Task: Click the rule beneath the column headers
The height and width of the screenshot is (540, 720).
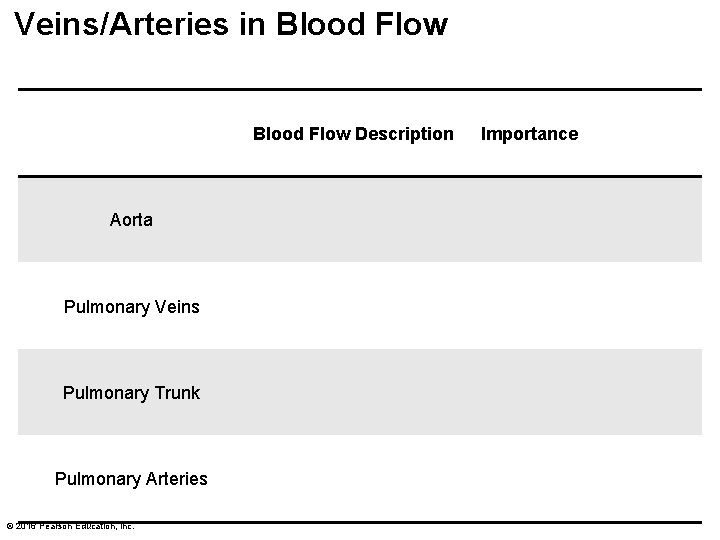Action: (x=360, y=177)
